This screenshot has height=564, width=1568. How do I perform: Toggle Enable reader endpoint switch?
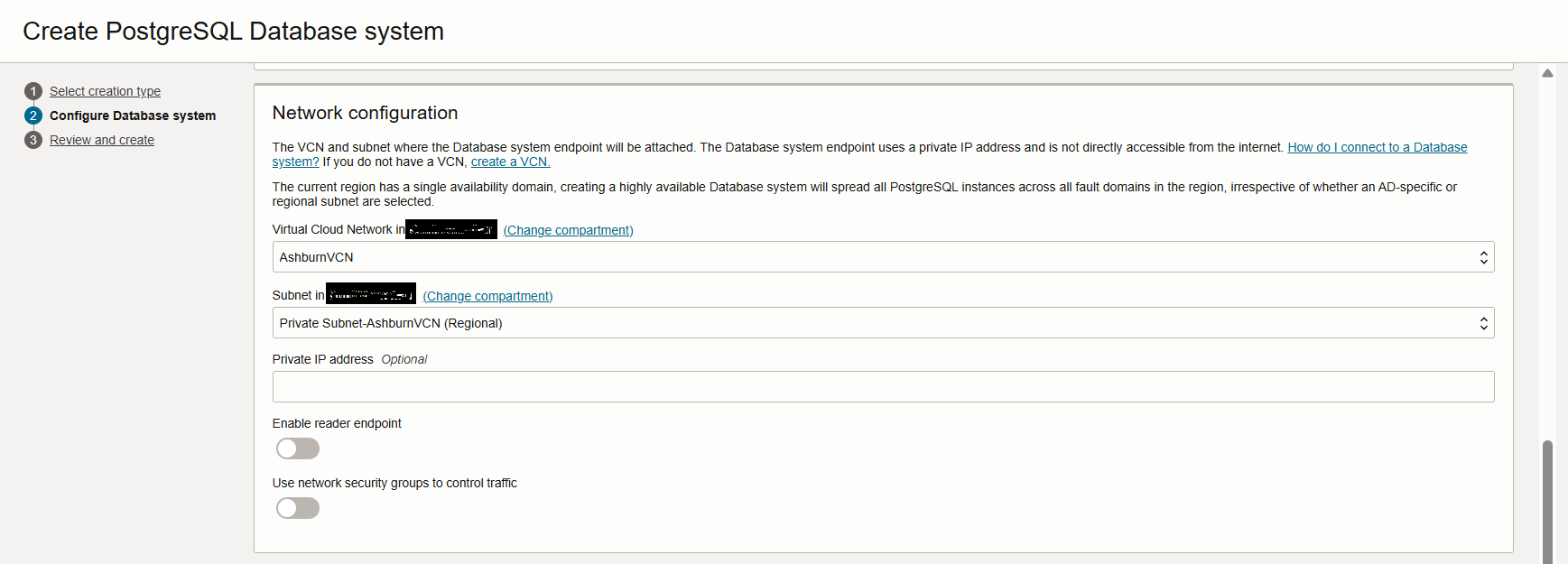[298, 448]
